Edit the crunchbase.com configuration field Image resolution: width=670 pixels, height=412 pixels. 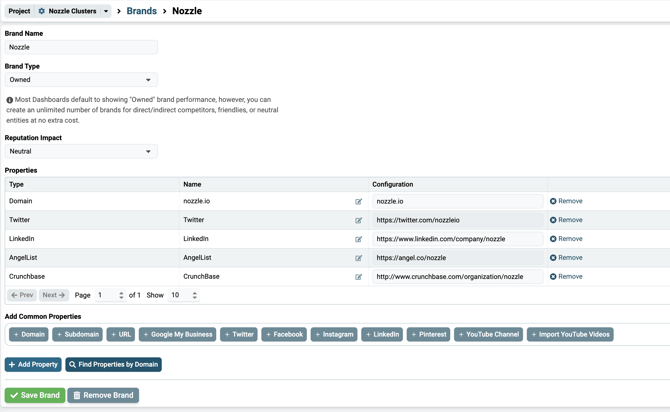[458, 277]
